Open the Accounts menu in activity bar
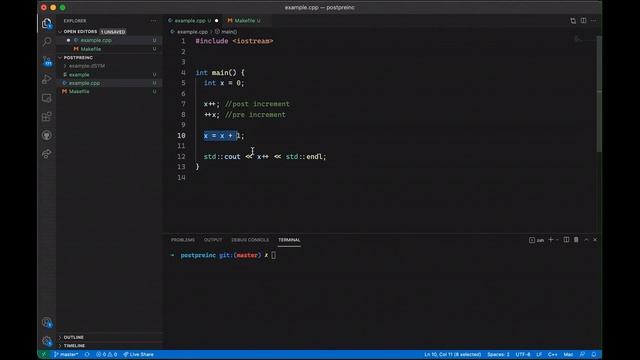Viewport: 640px width, 360px height. click(x=47, y=323)
